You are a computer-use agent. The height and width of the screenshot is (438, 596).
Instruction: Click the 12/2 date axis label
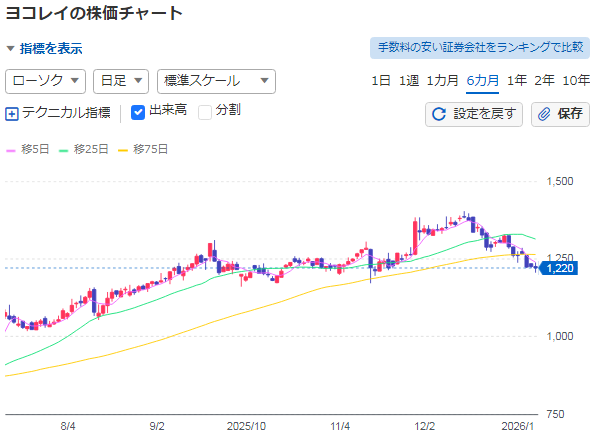tap(424, 426)
